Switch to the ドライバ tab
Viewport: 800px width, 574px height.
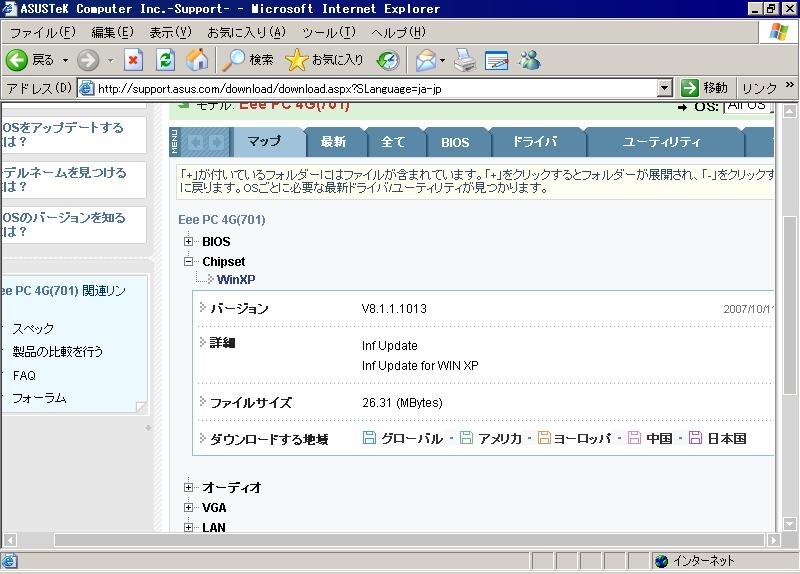coord(535,142)
